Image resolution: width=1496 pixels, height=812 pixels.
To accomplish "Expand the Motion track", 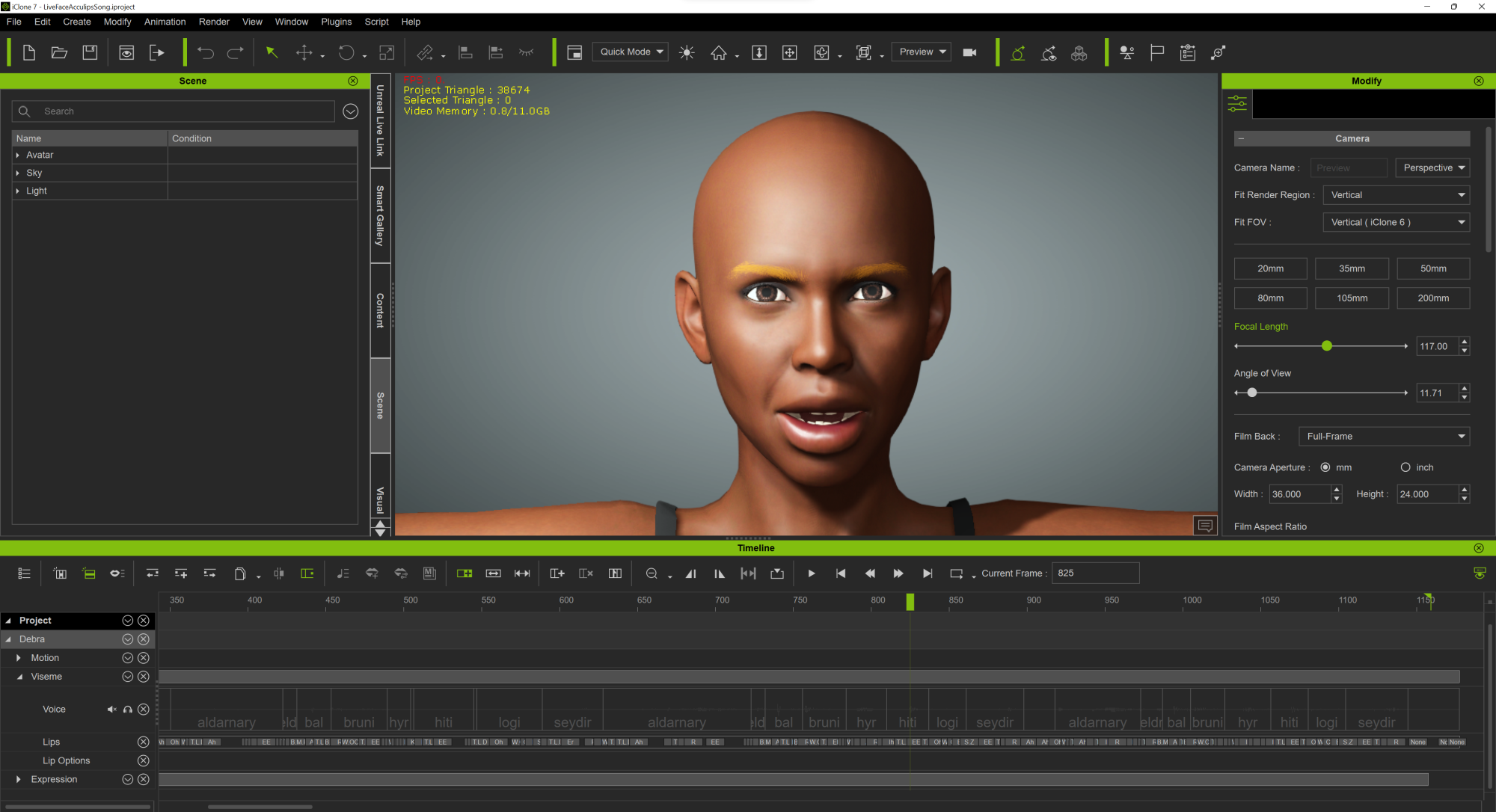I will pos(19,658).
